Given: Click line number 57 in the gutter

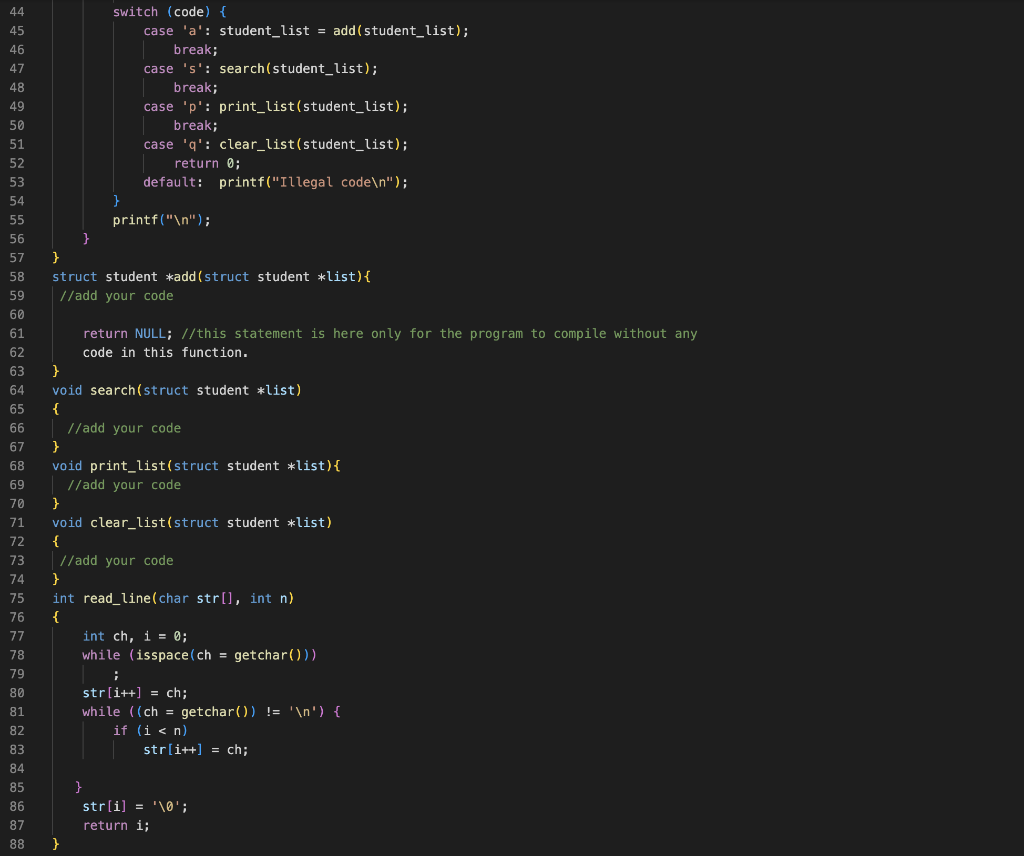Looking at the screenshot, I should [x=17, y=258].
